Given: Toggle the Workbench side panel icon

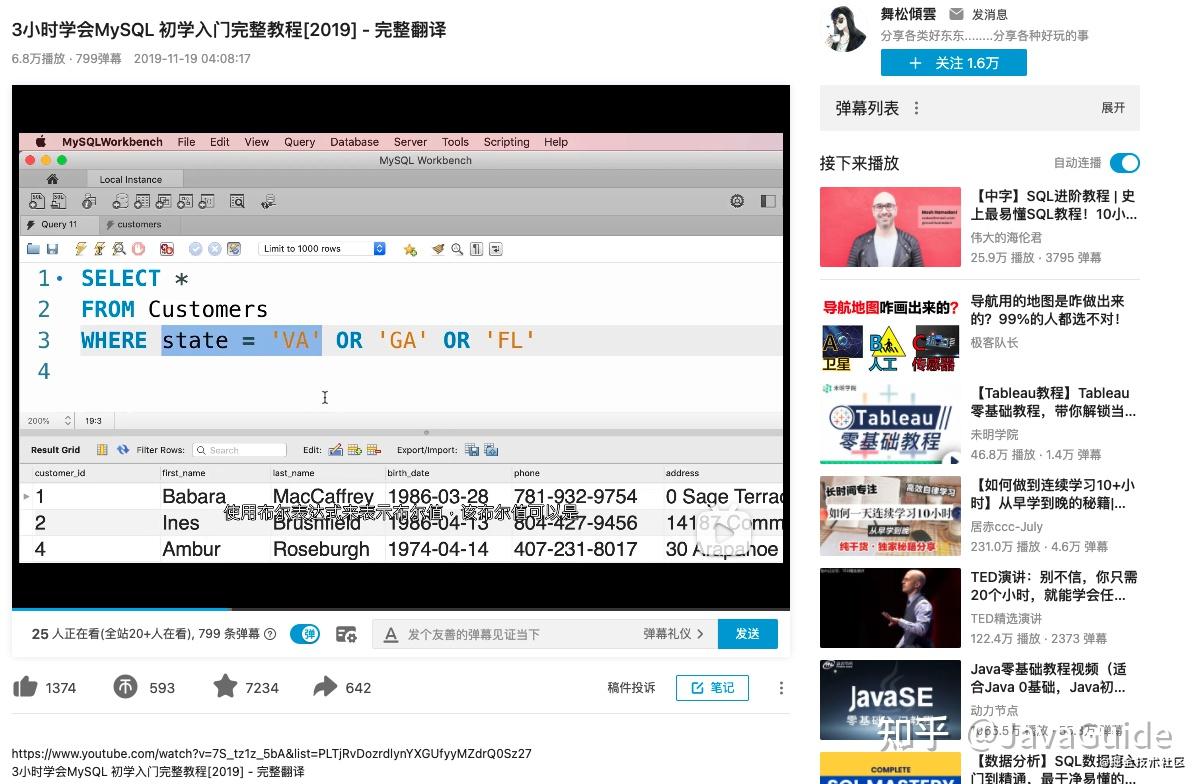Looking at the screenshot, I should click(x=768, y=201).
